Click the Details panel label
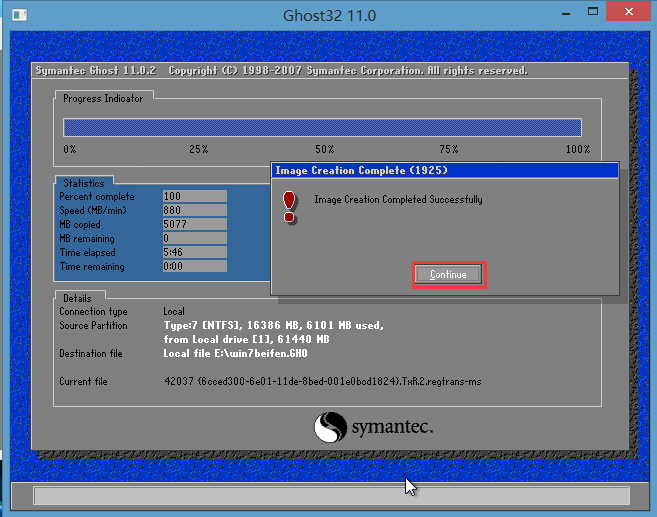The width and height of the screenshot is (657, 517). tap(77, 298)
